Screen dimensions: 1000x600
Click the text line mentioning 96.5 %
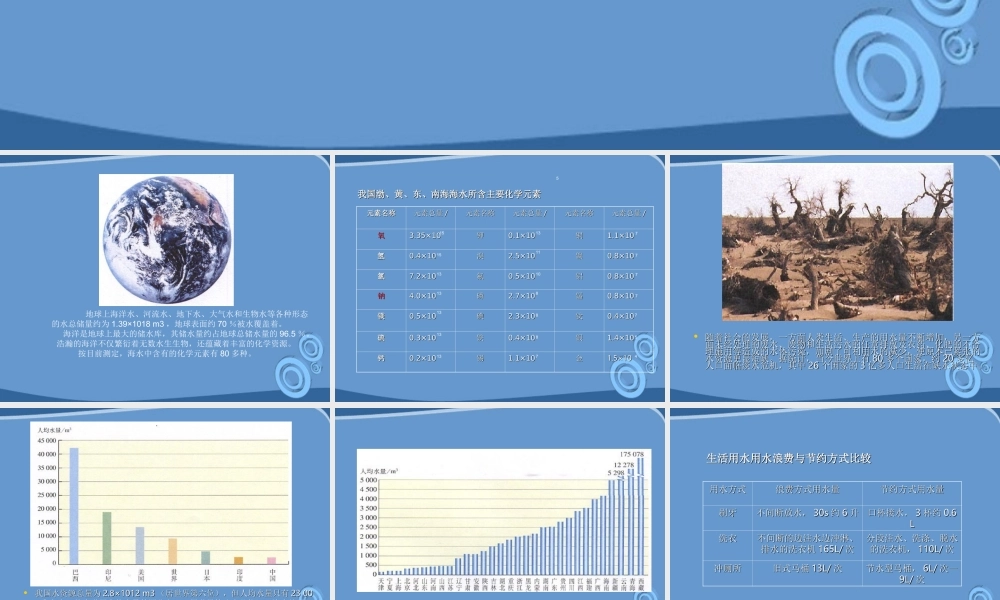[x=184, y=333]
